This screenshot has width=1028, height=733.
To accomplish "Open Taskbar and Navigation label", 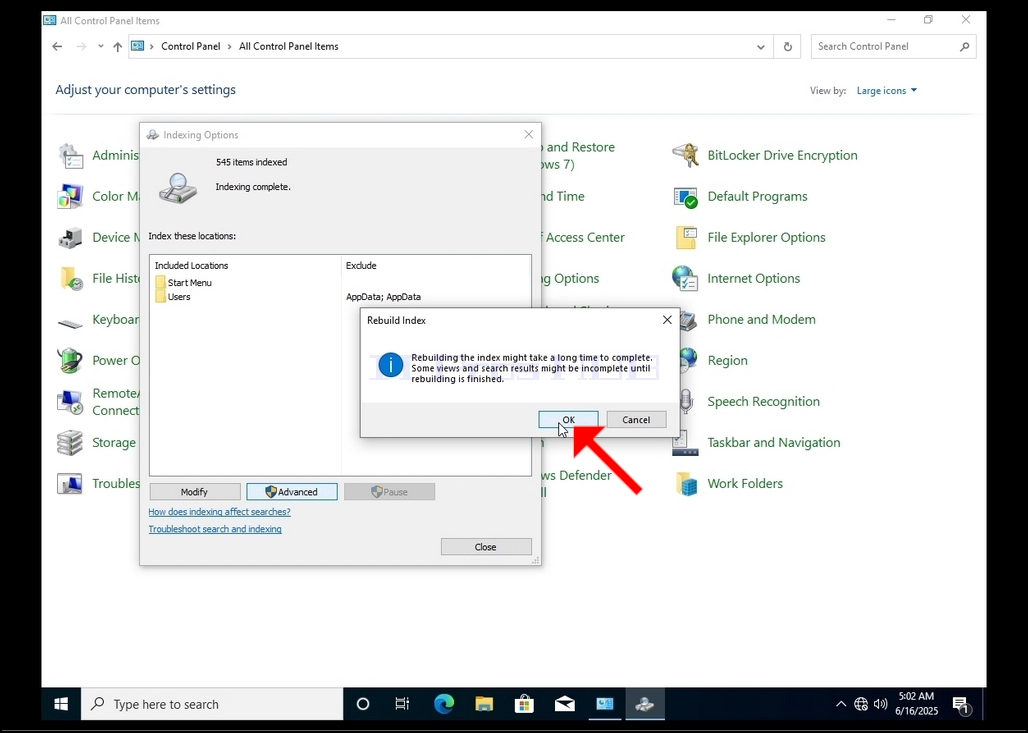I will (x=774, y=443).
